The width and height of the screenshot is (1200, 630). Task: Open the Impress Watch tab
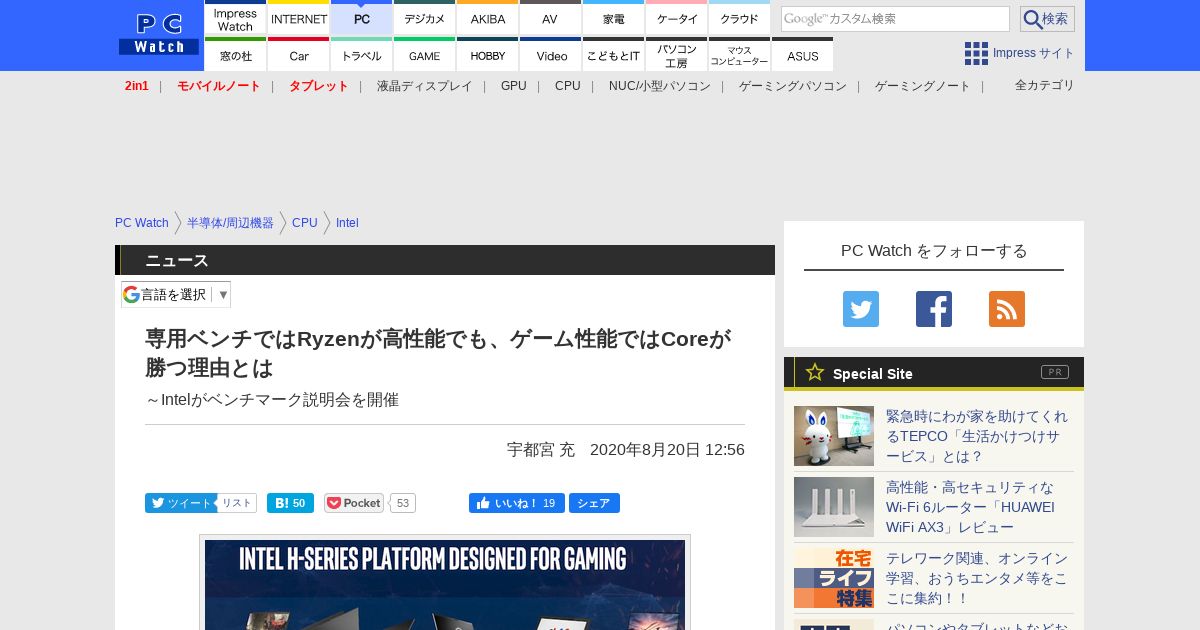(x=235, y=18)
